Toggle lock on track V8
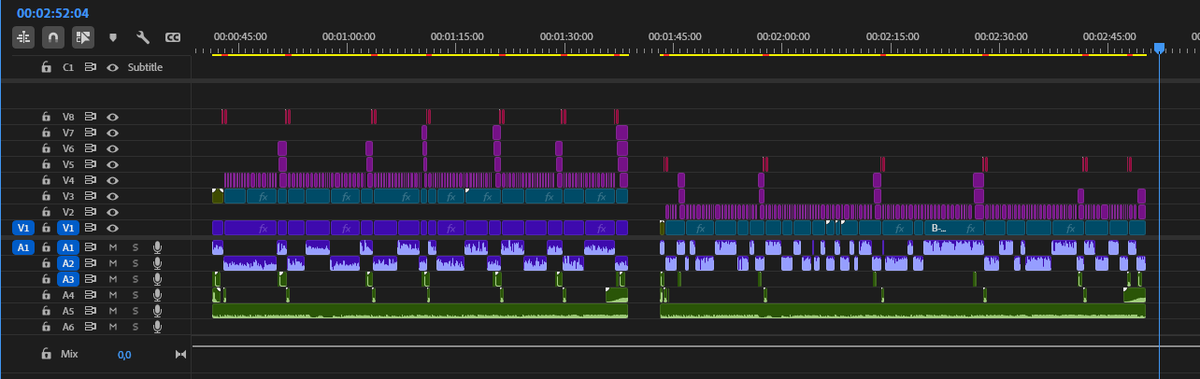 (x=46, y=116)
